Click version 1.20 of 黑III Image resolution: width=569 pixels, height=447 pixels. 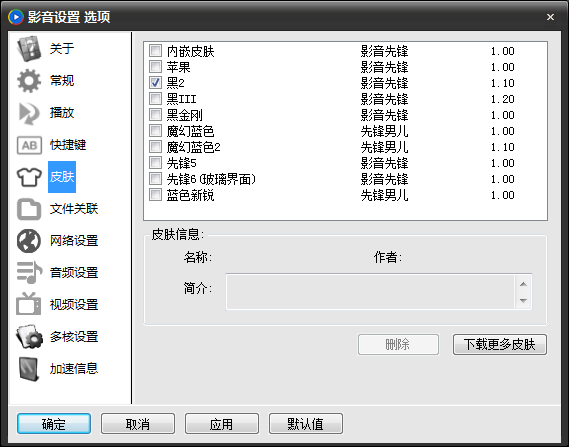[x=503, y=99]
